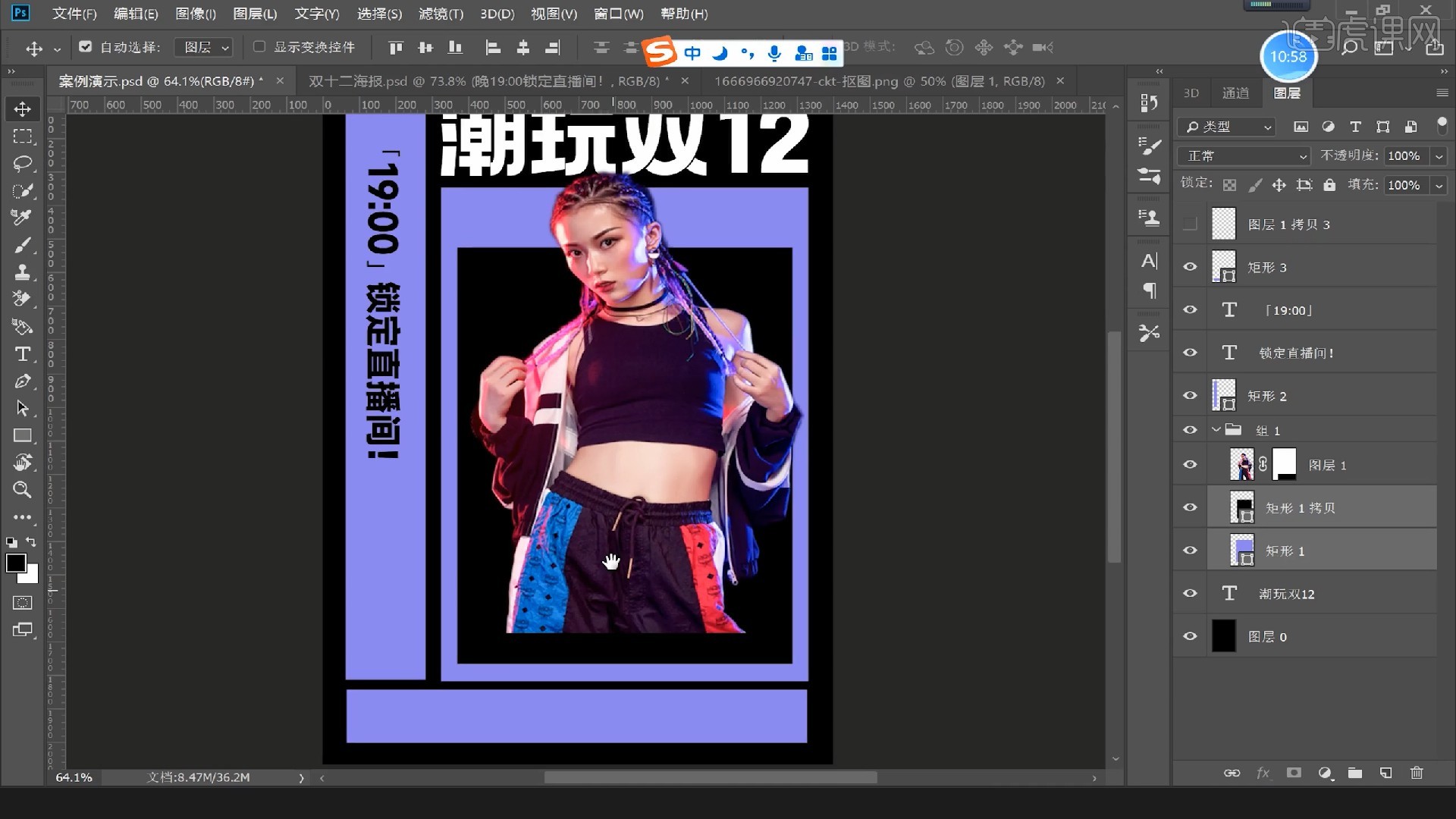Open the layers panel menu icon
The width and height of the screenshot is (1456, 819).
tap(1442, 93)
